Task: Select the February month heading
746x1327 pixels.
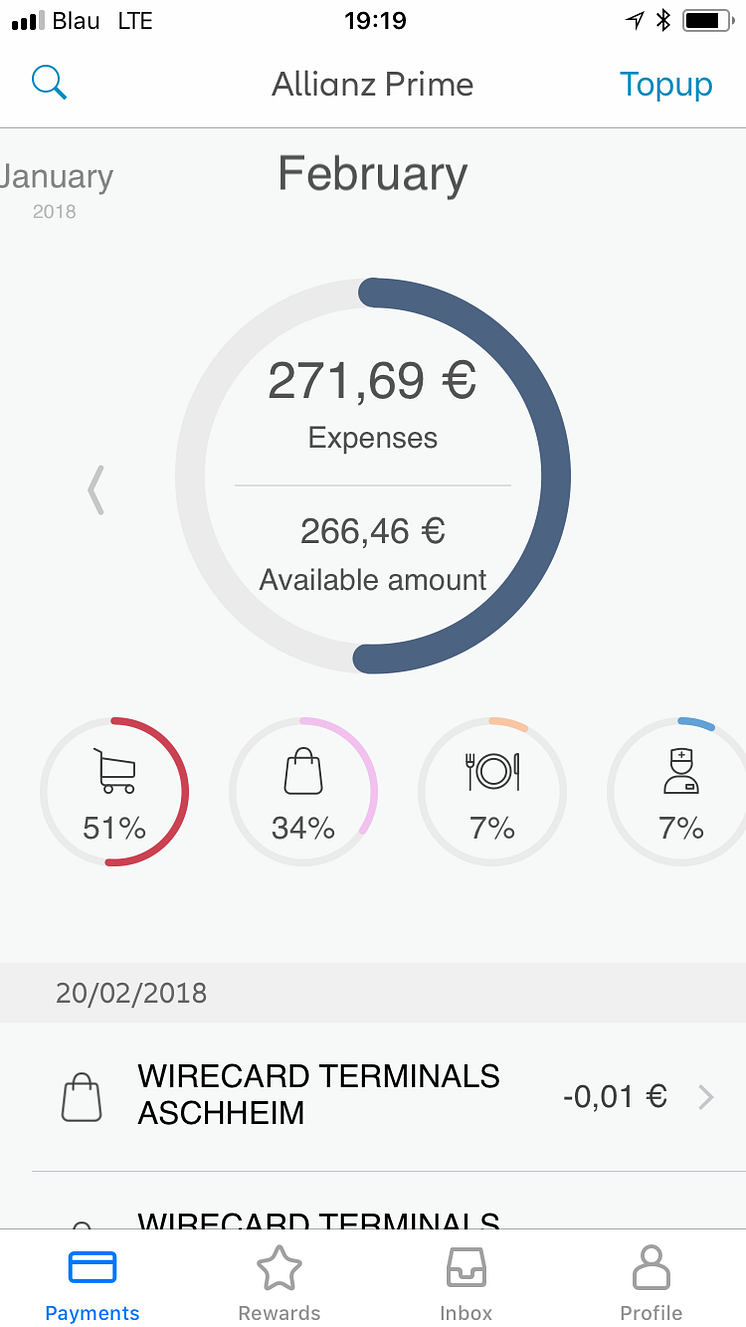Action: pos(372,174)
